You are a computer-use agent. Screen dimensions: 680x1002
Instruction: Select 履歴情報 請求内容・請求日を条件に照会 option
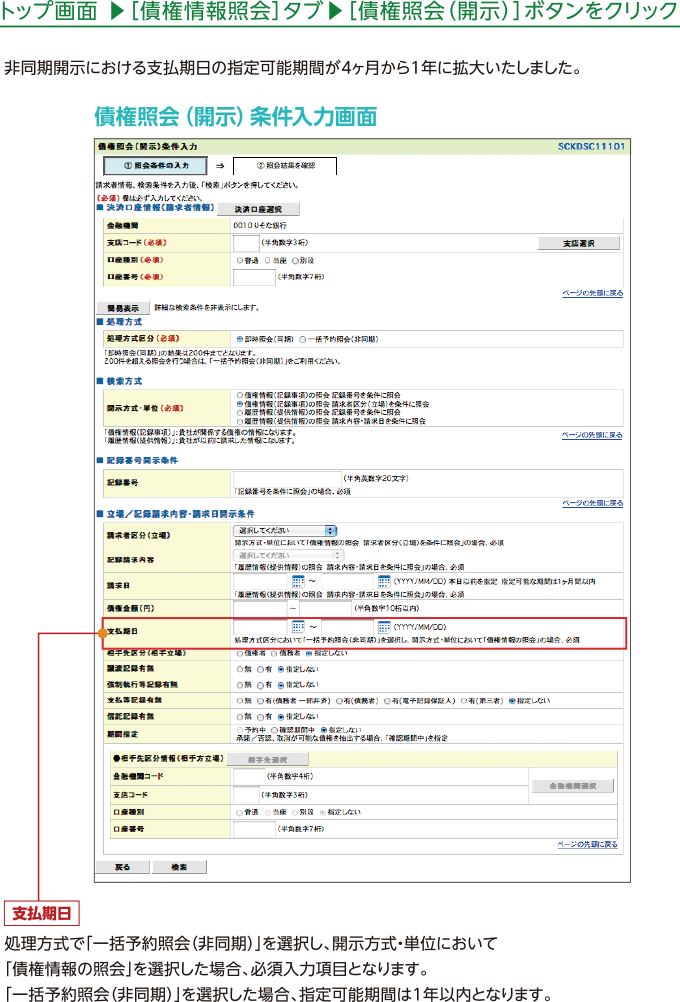[240, 422]
